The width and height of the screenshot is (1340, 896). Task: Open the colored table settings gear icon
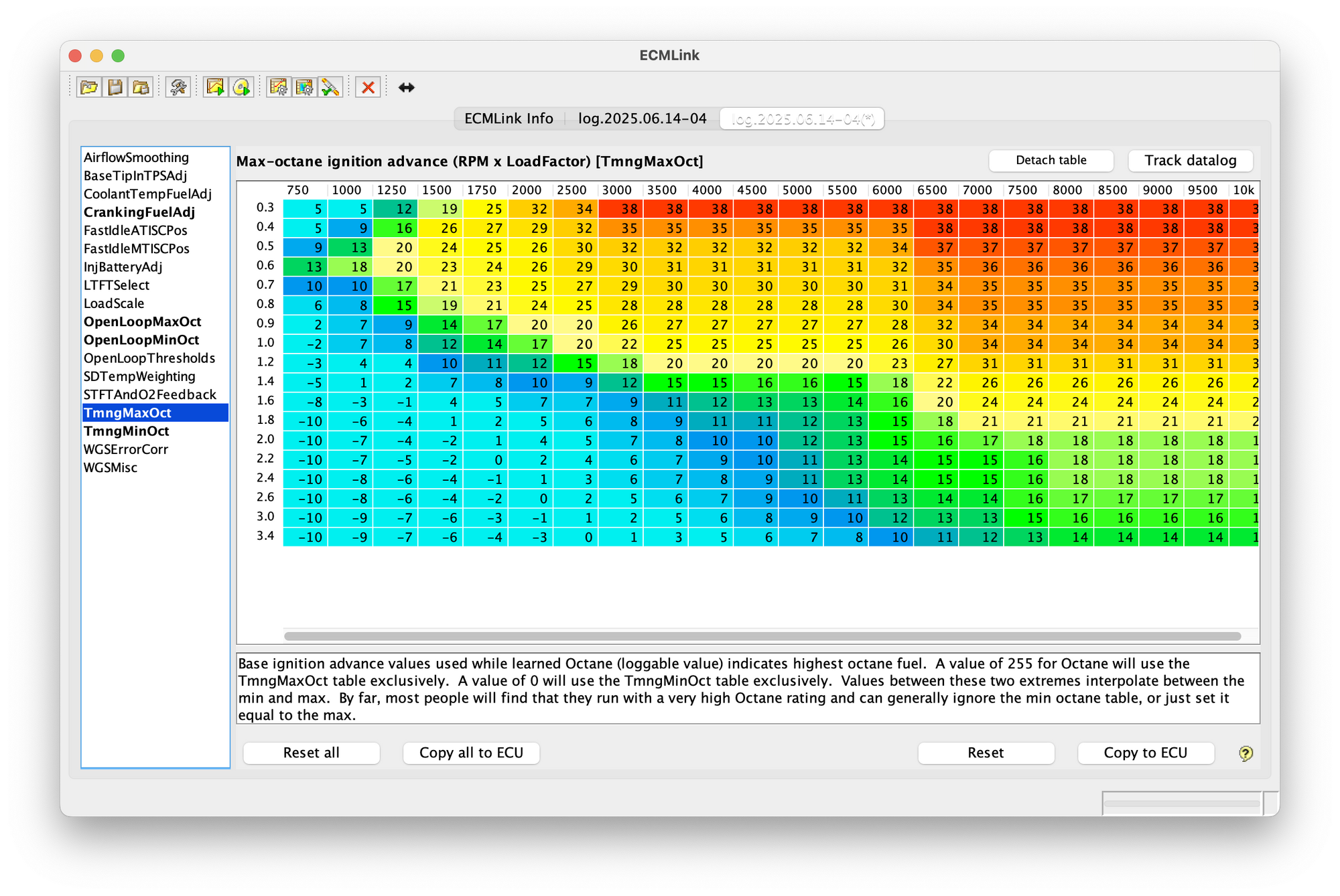click(x=304, y=87)
